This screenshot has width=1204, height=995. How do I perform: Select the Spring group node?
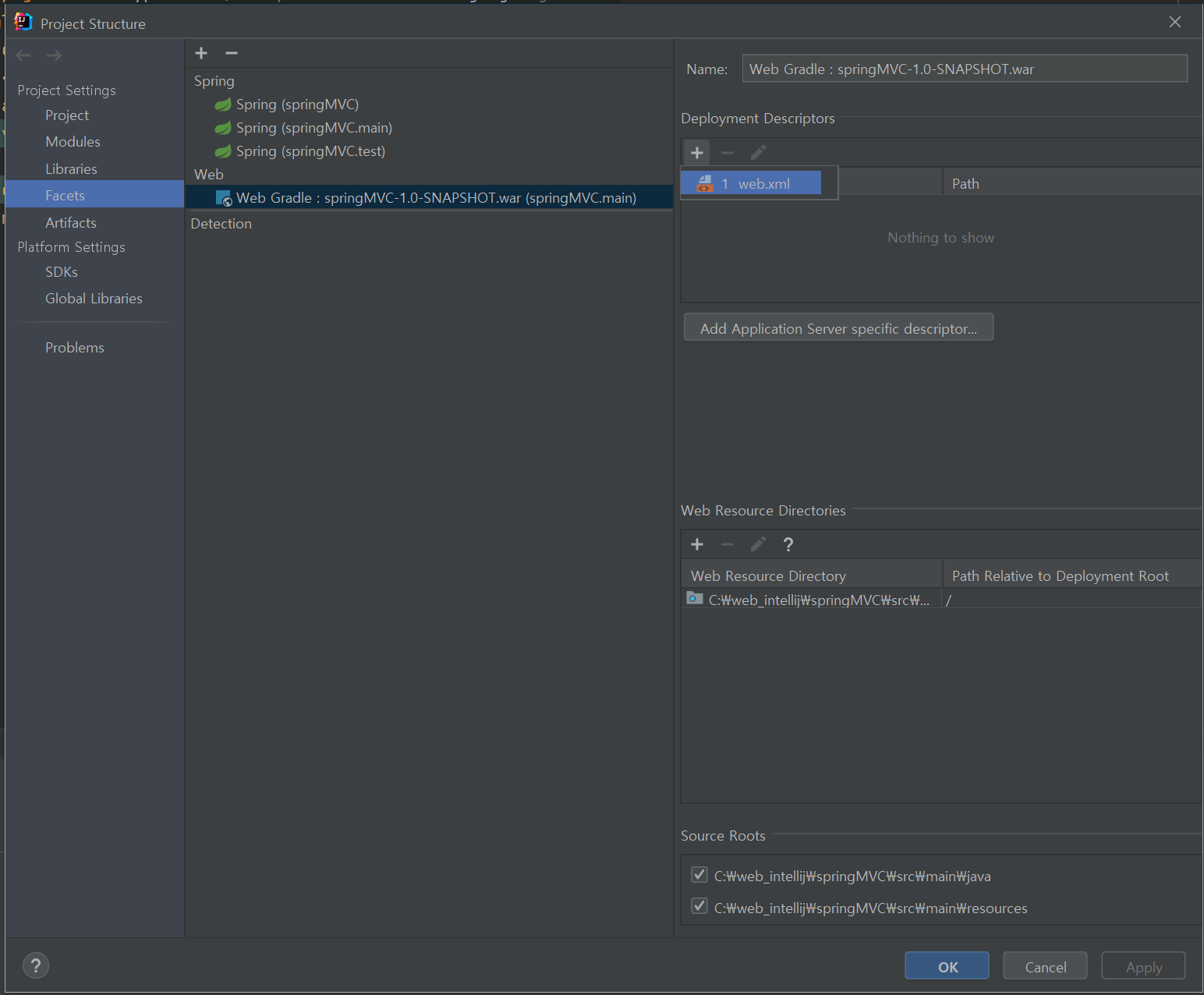pos(214,81)
